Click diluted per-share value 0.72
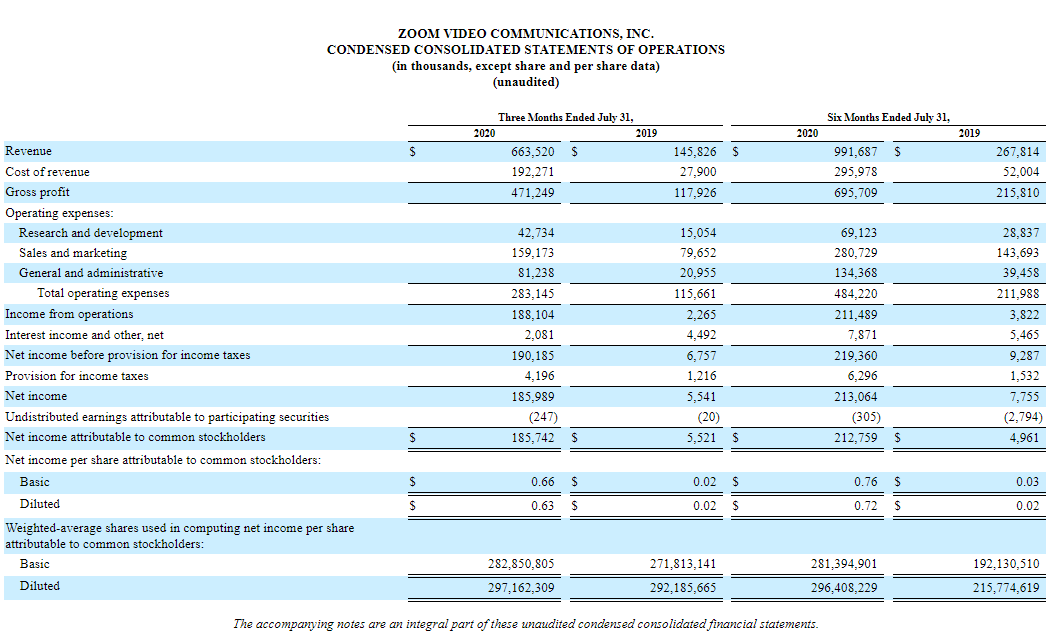 tap(866, 506)
